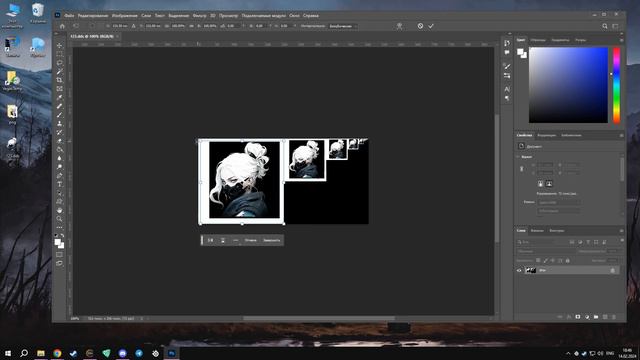The height and width of the screenshot is (360, 640).
Task: Click inside the blue color picker field
Action: pos(568,85)
